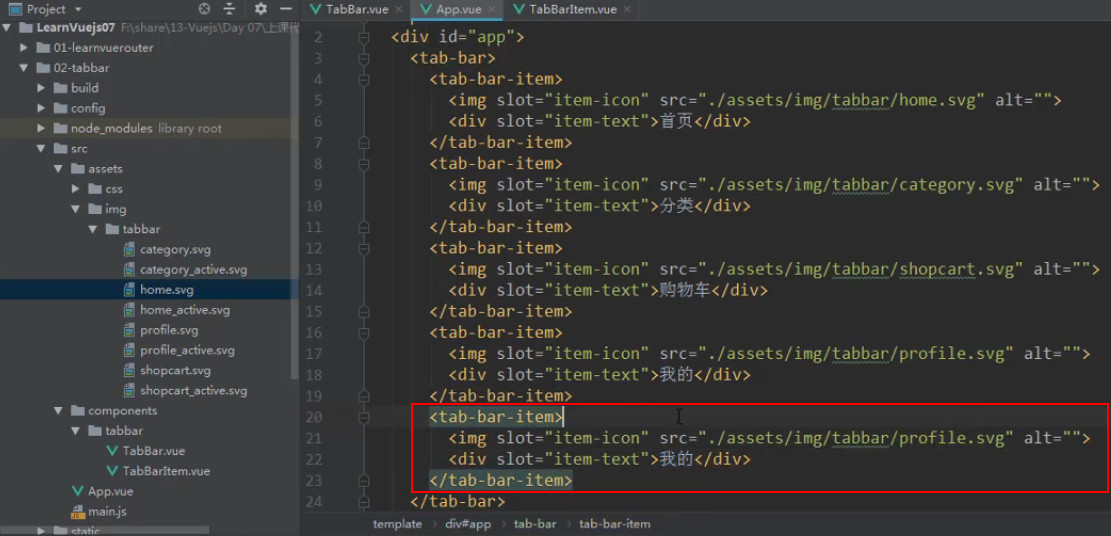Fold the tab-bar-item block at line 4

(363, 79)
